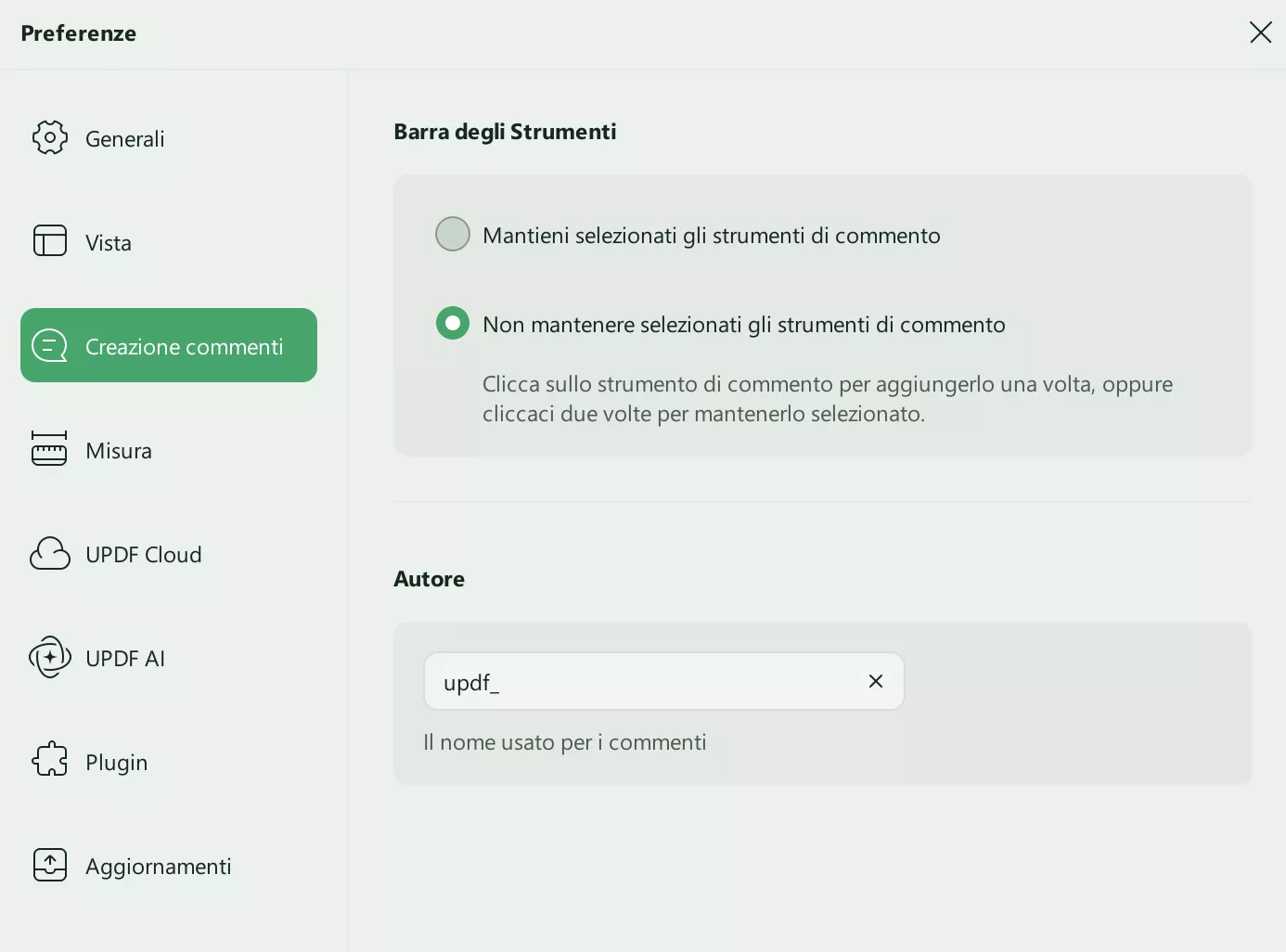The height and width of the screenshot is (952, 1286).
Task: Click the Aggiornamenti update icon
Action: [50, 865]
